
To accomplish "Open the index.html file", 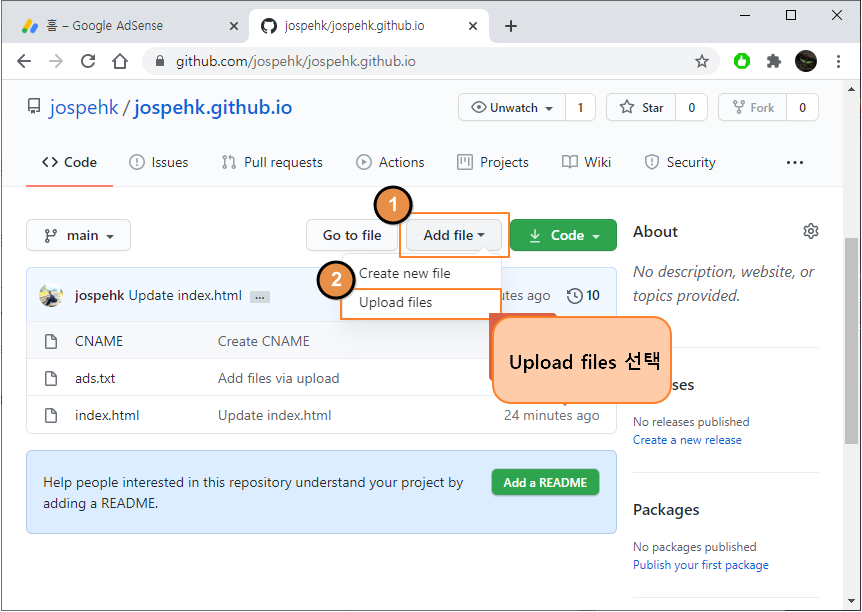I will (107, 415).
